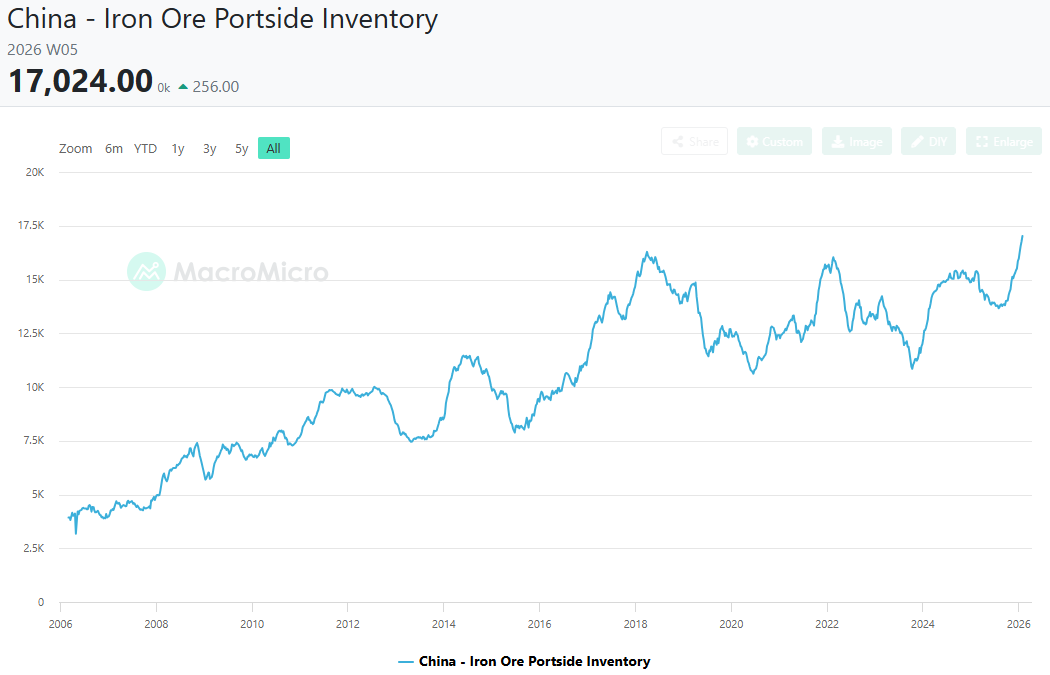The width and height of the screenshot is (1050, 675).
Task: Click the green up-arrow change indicator
Action: (183, 87)
